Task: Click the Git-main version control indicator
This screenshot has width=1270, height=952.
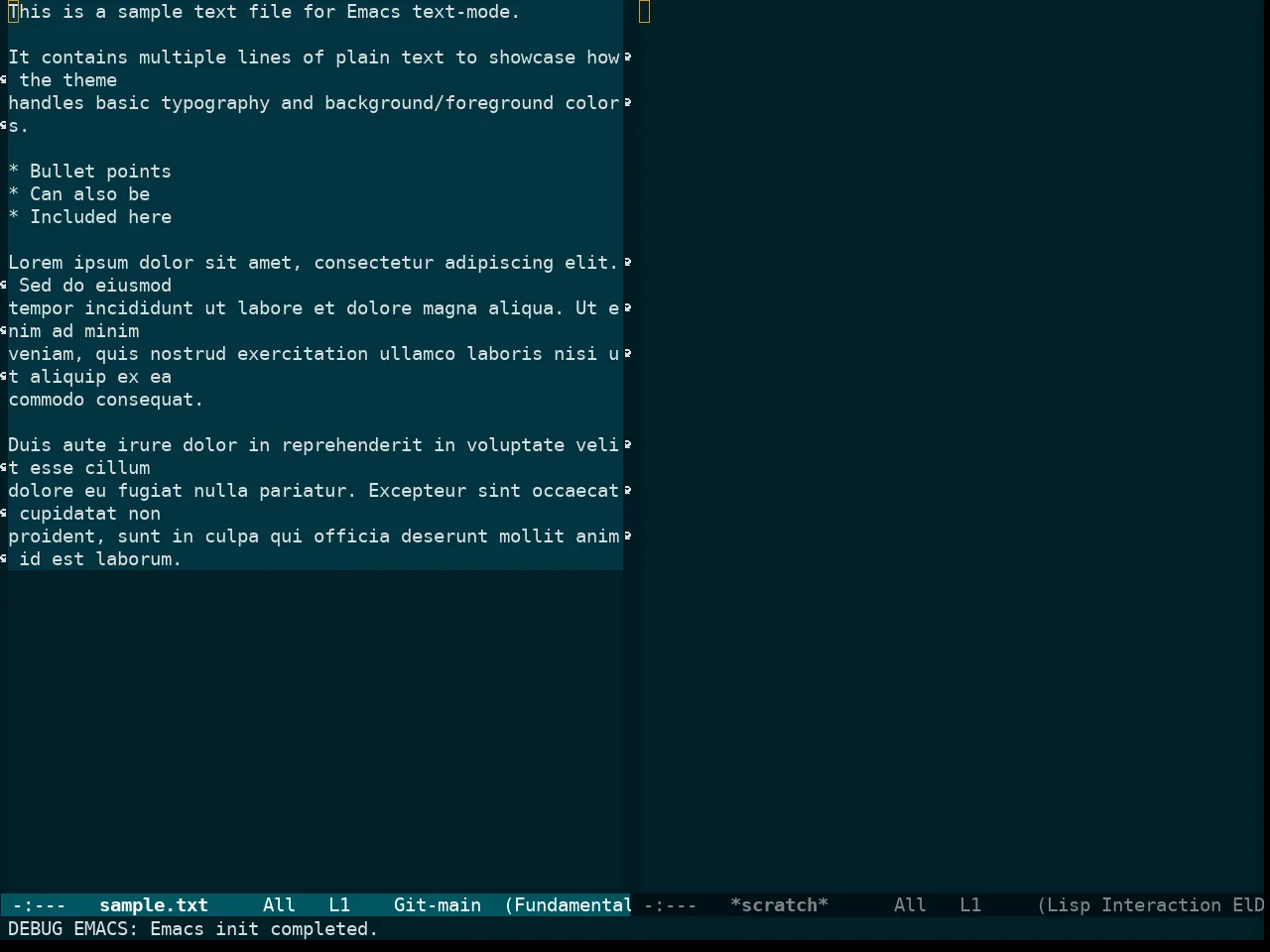Action: [x=438, y=905]
